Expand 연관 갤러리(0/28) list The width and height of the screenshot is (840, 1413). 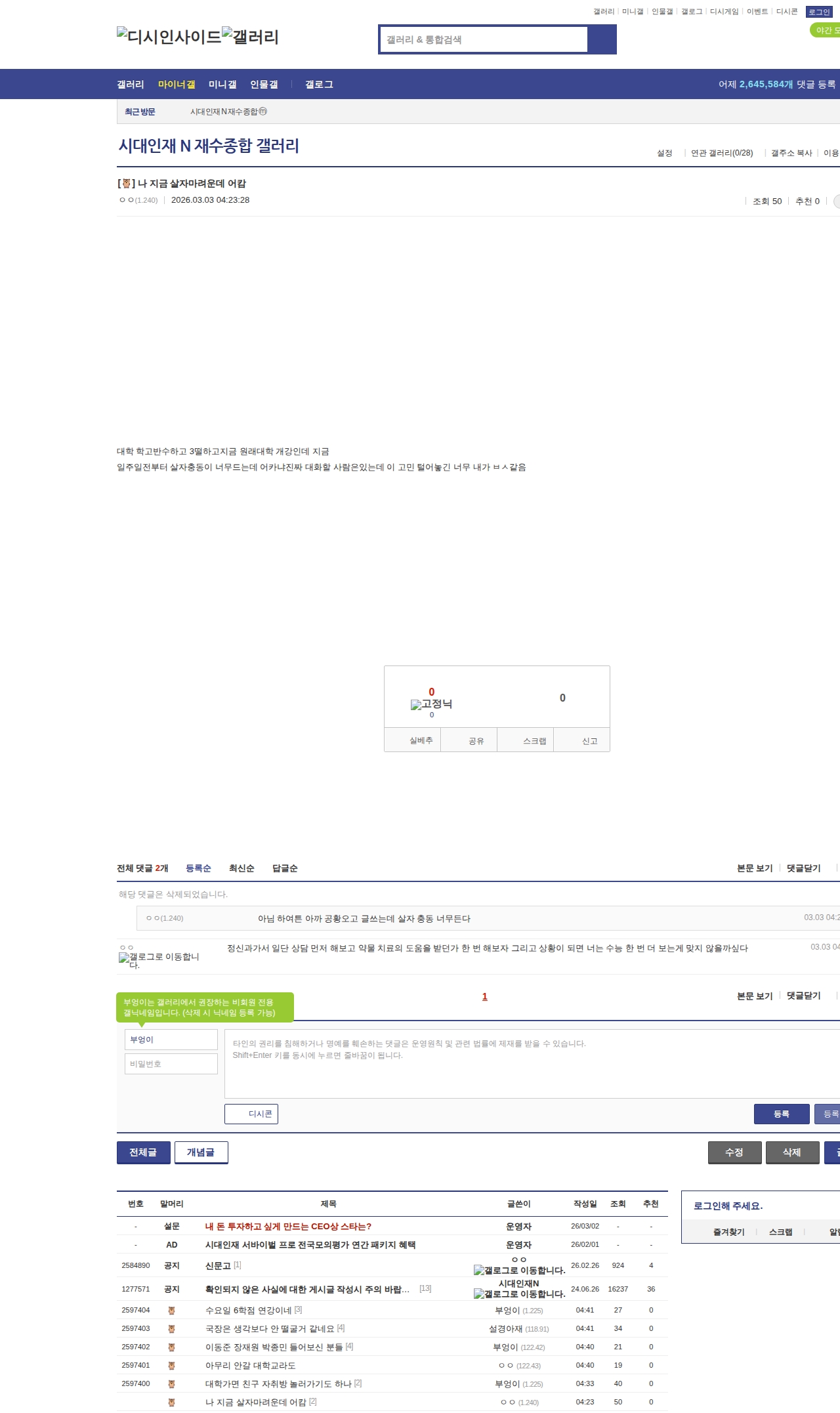click(722, 153)
